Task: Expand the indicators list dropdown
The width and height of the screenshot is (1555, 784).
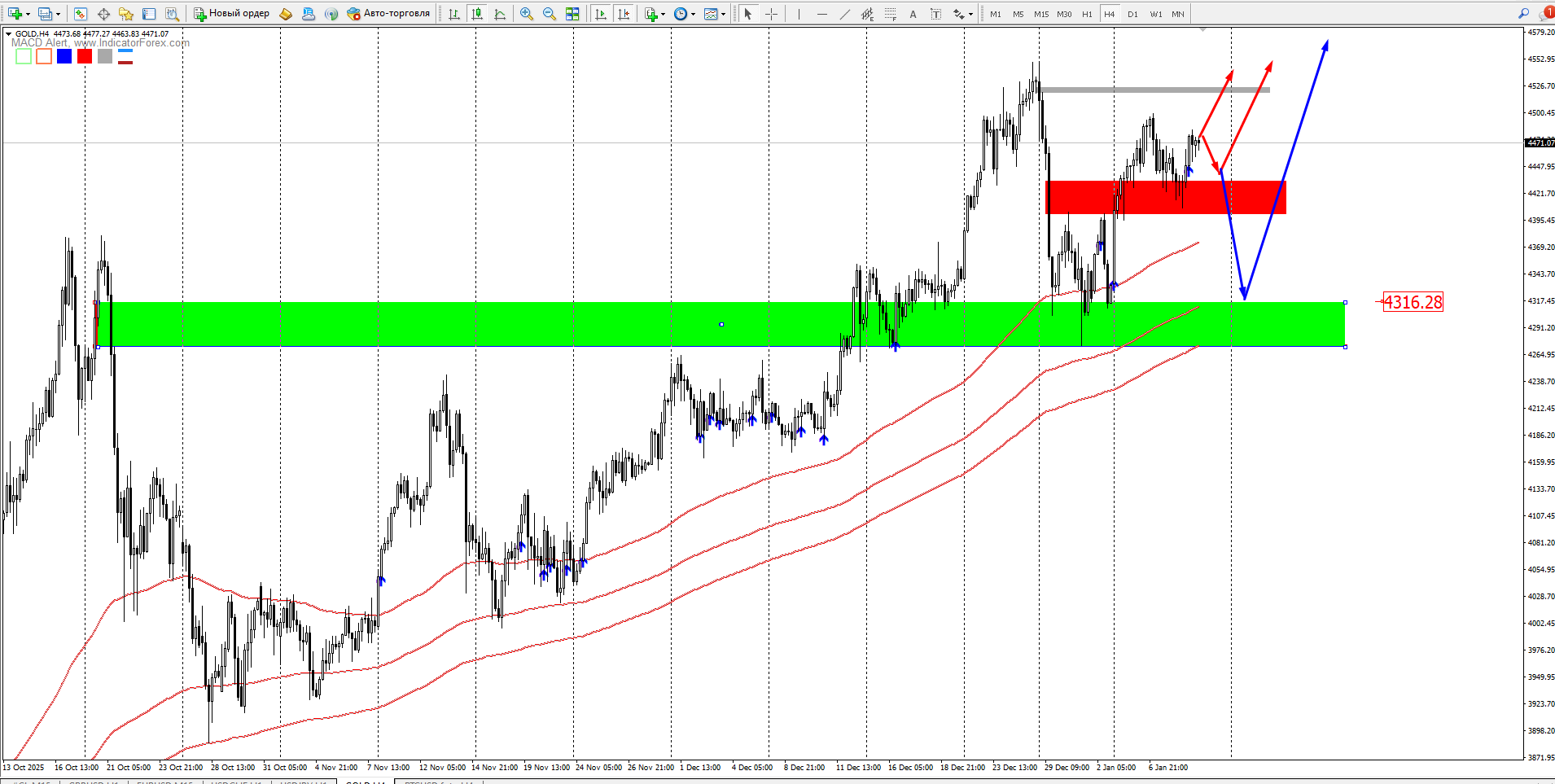Action: [x=664, y=15]
